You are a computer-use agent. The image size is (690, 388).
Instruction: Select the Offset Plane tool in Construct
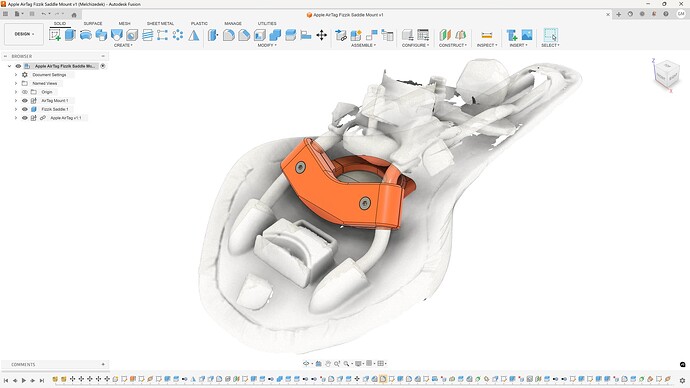tap(445, 35)
